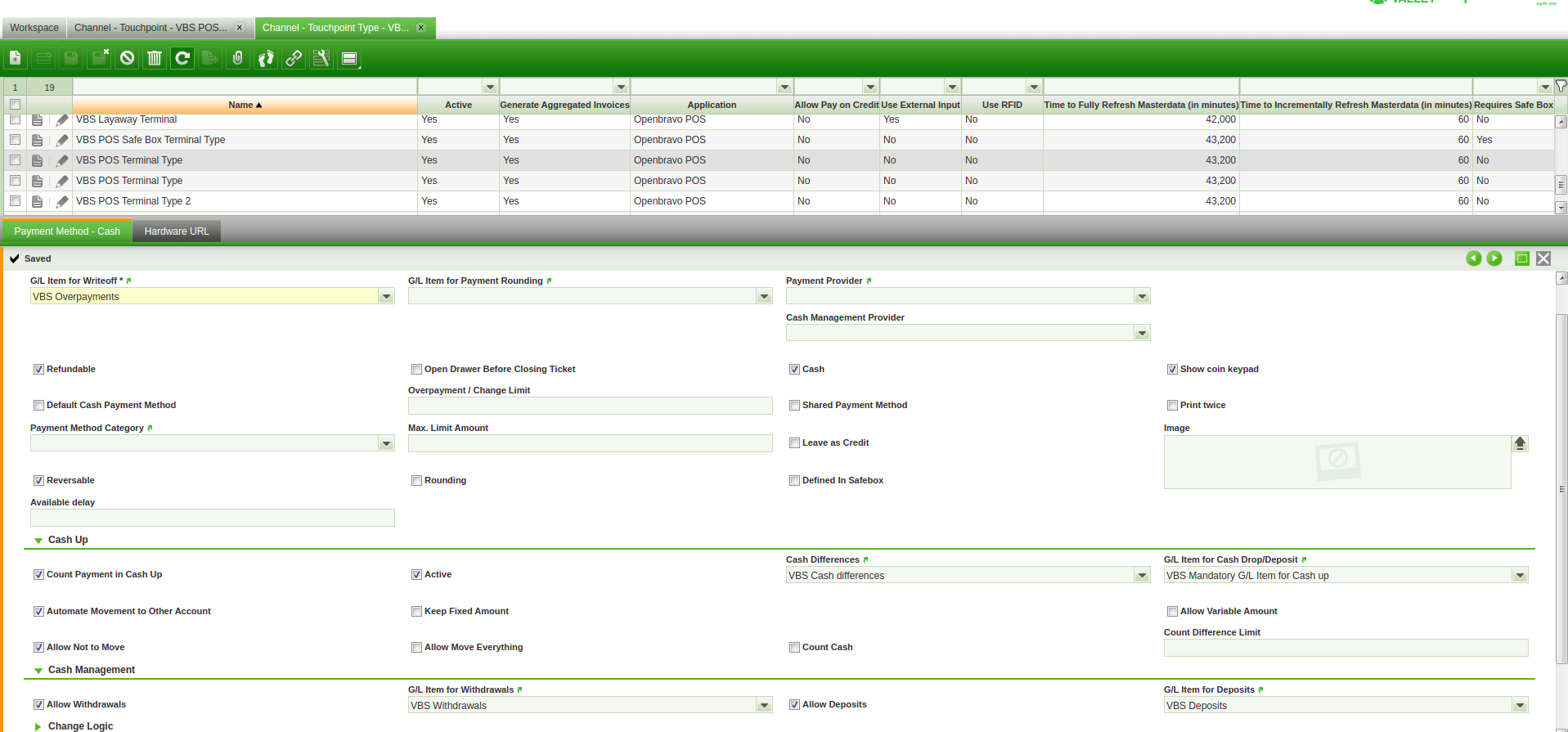Viewport: 1568px width, 732px height.
Task: Click the upload arrow beside Image field
Action: (x=1520, y=443)
